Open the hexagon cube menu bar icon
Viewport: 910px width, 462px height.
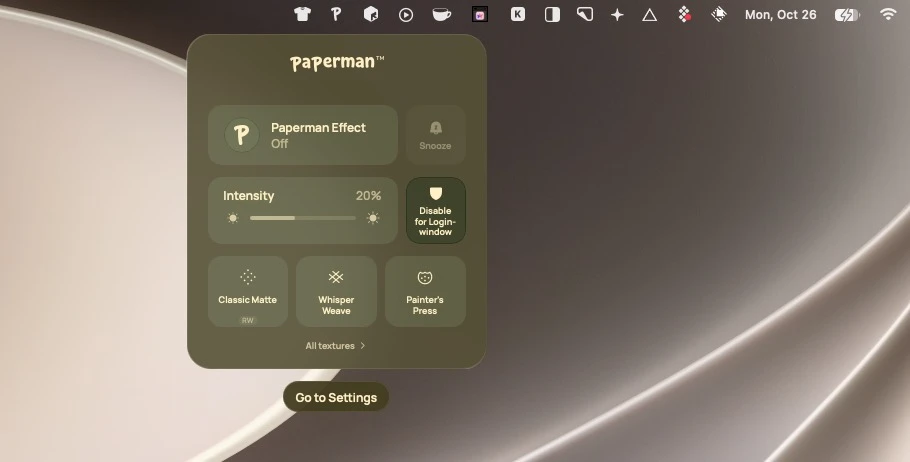(371, 15)
